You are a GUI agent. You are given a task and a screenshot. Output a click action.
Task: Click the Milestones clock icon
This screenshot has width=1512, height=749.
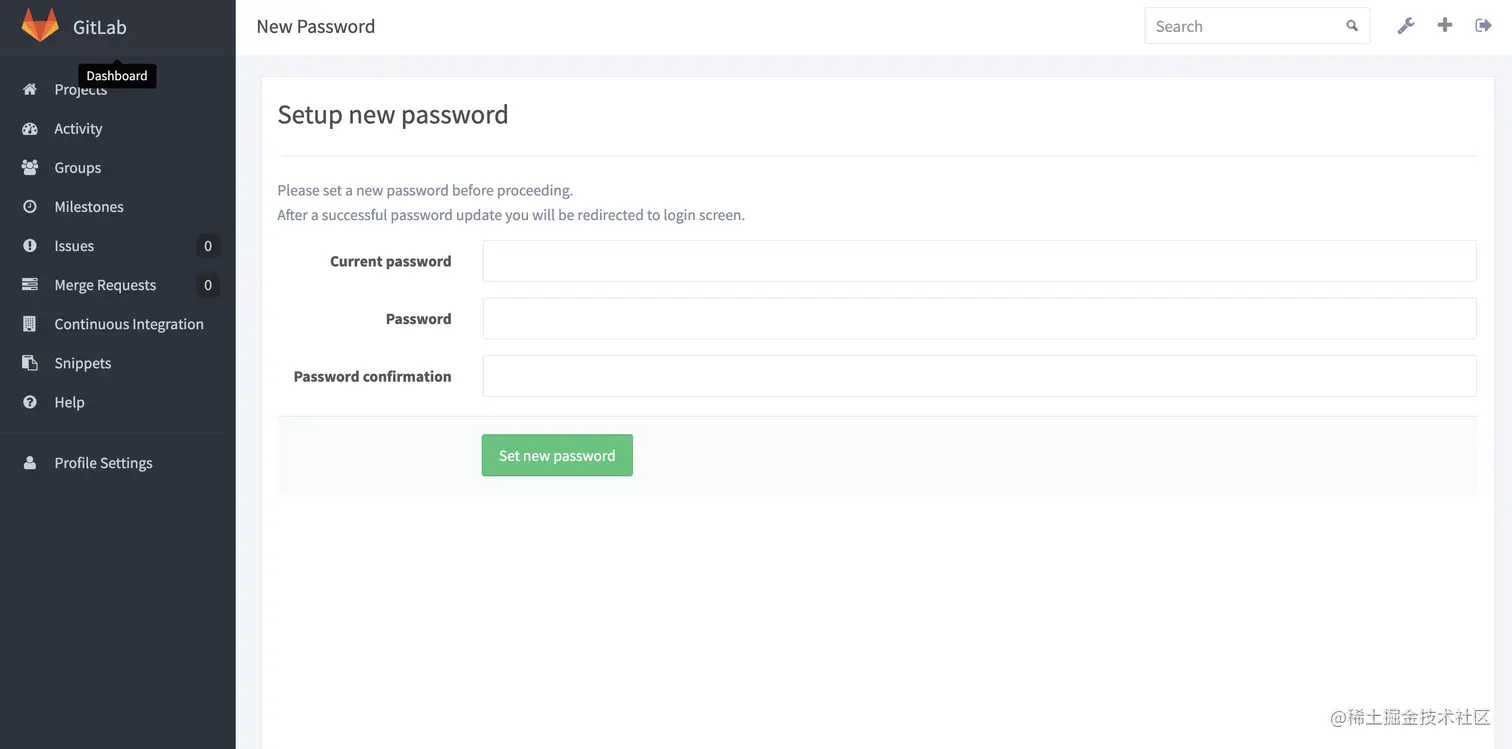coord(29,206)
